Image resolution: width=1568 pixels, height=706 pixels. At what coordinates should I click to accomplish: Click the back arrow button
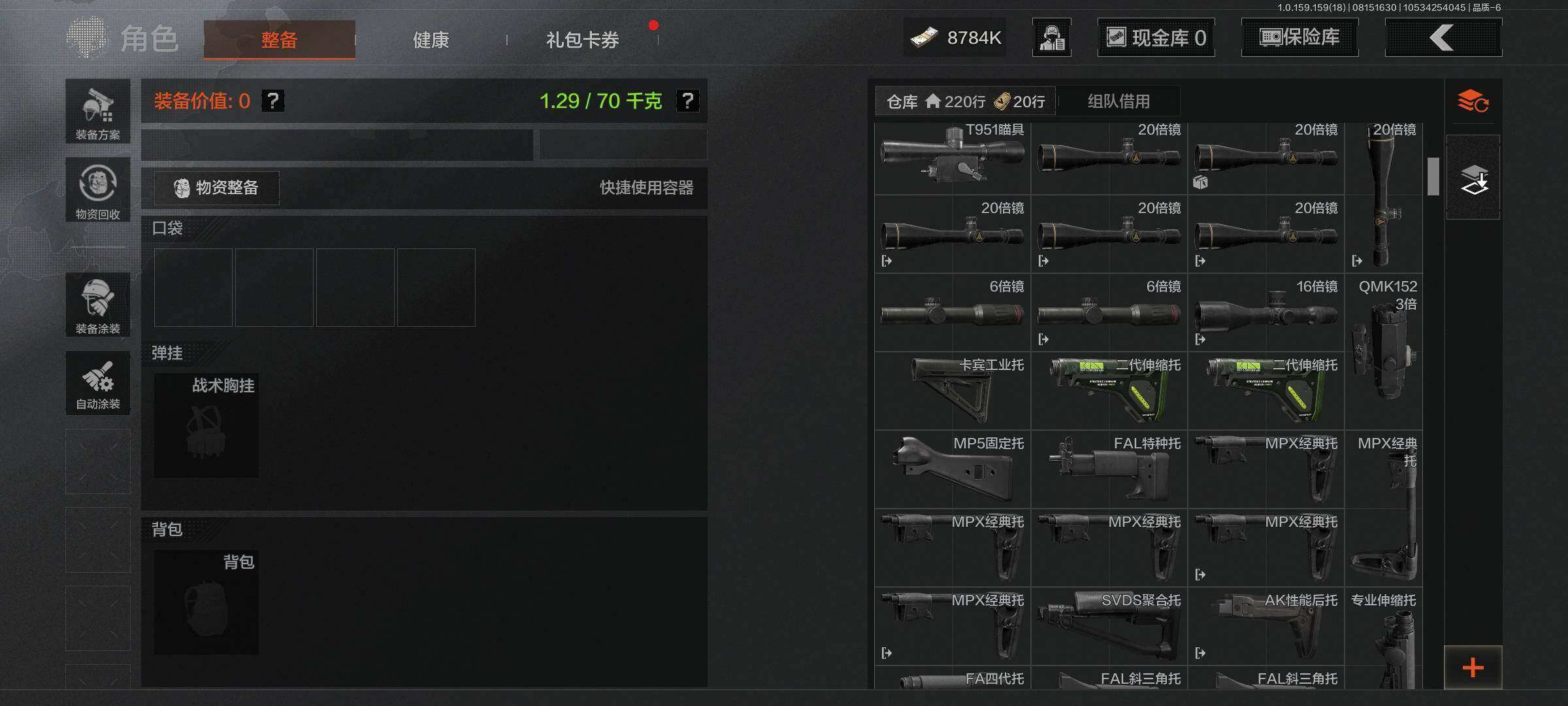click(x=1443, y=37)
